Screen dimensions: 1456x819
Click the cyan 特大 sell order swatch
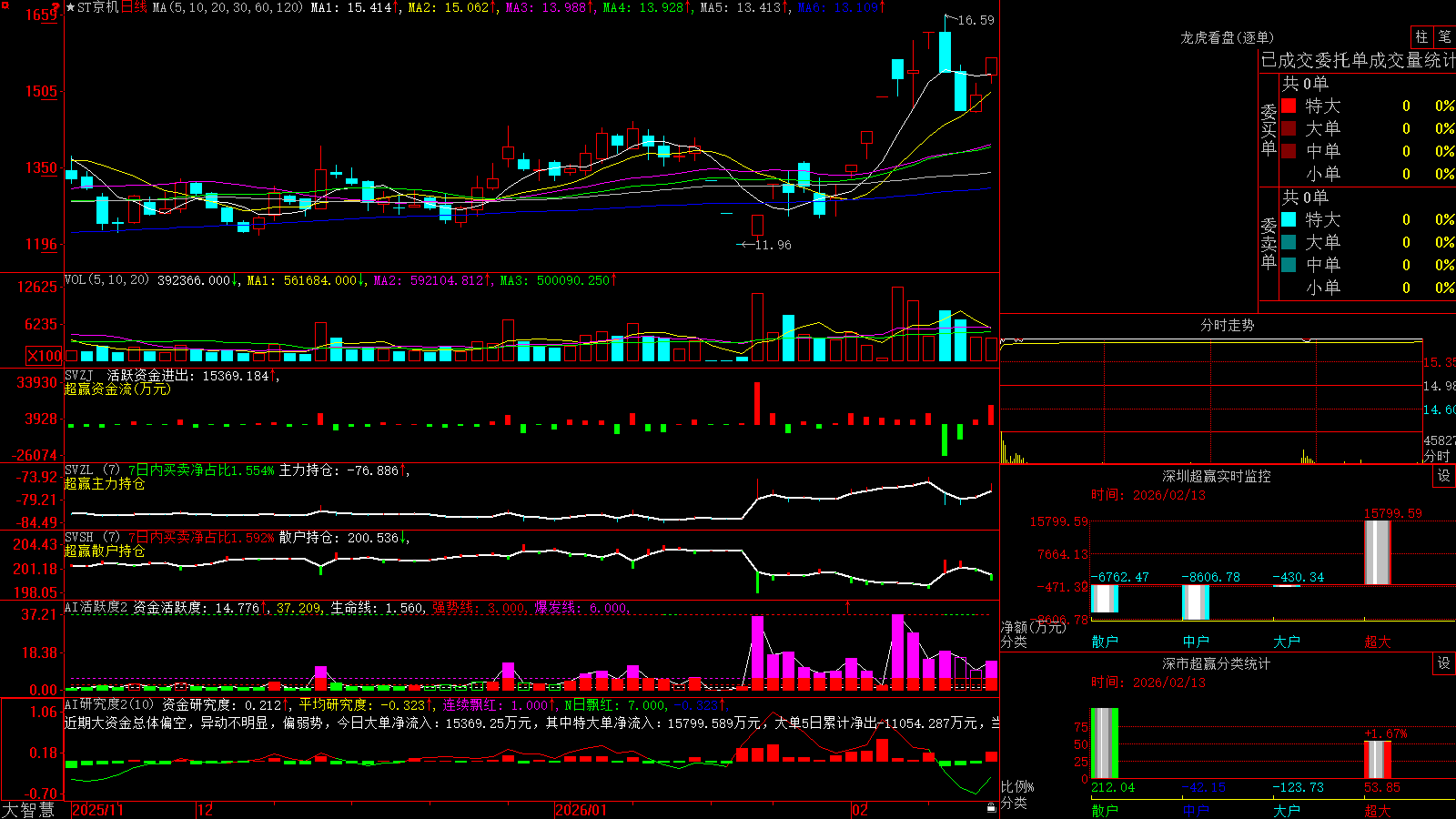(1289, 219)
